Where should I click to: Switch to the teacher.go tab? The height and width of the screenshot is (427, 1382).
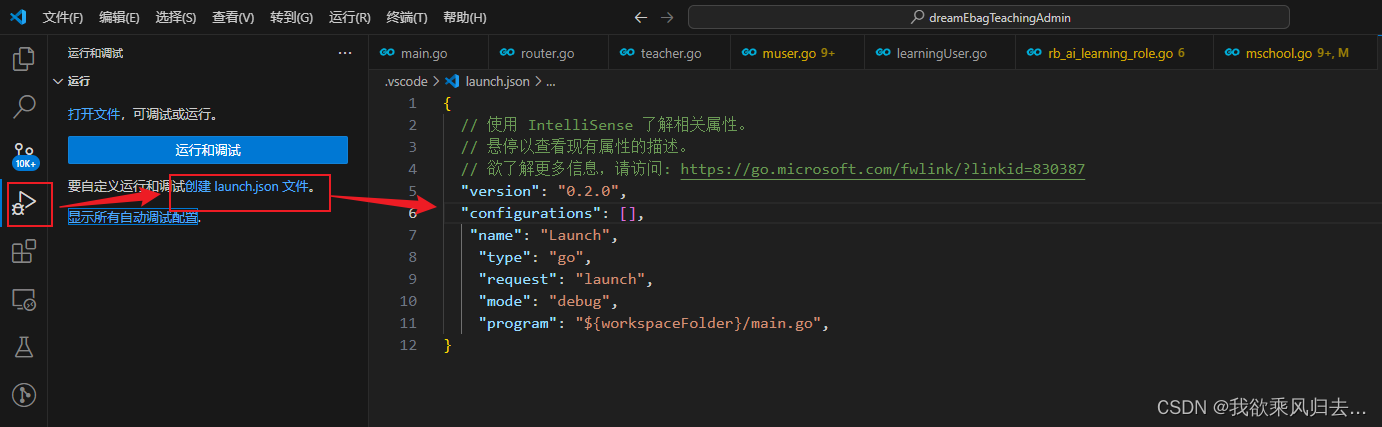coord(671,53)
